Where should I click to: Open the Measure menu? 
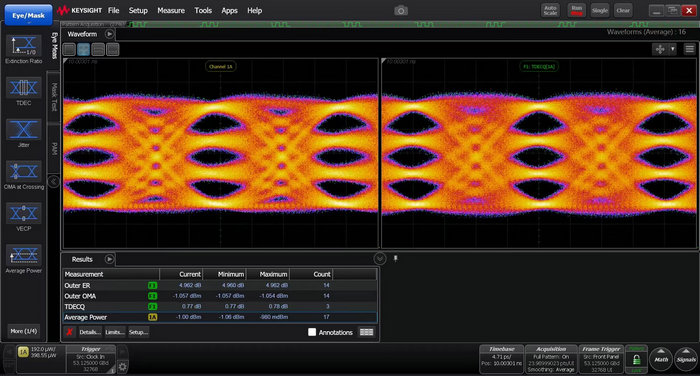point(171,10)
